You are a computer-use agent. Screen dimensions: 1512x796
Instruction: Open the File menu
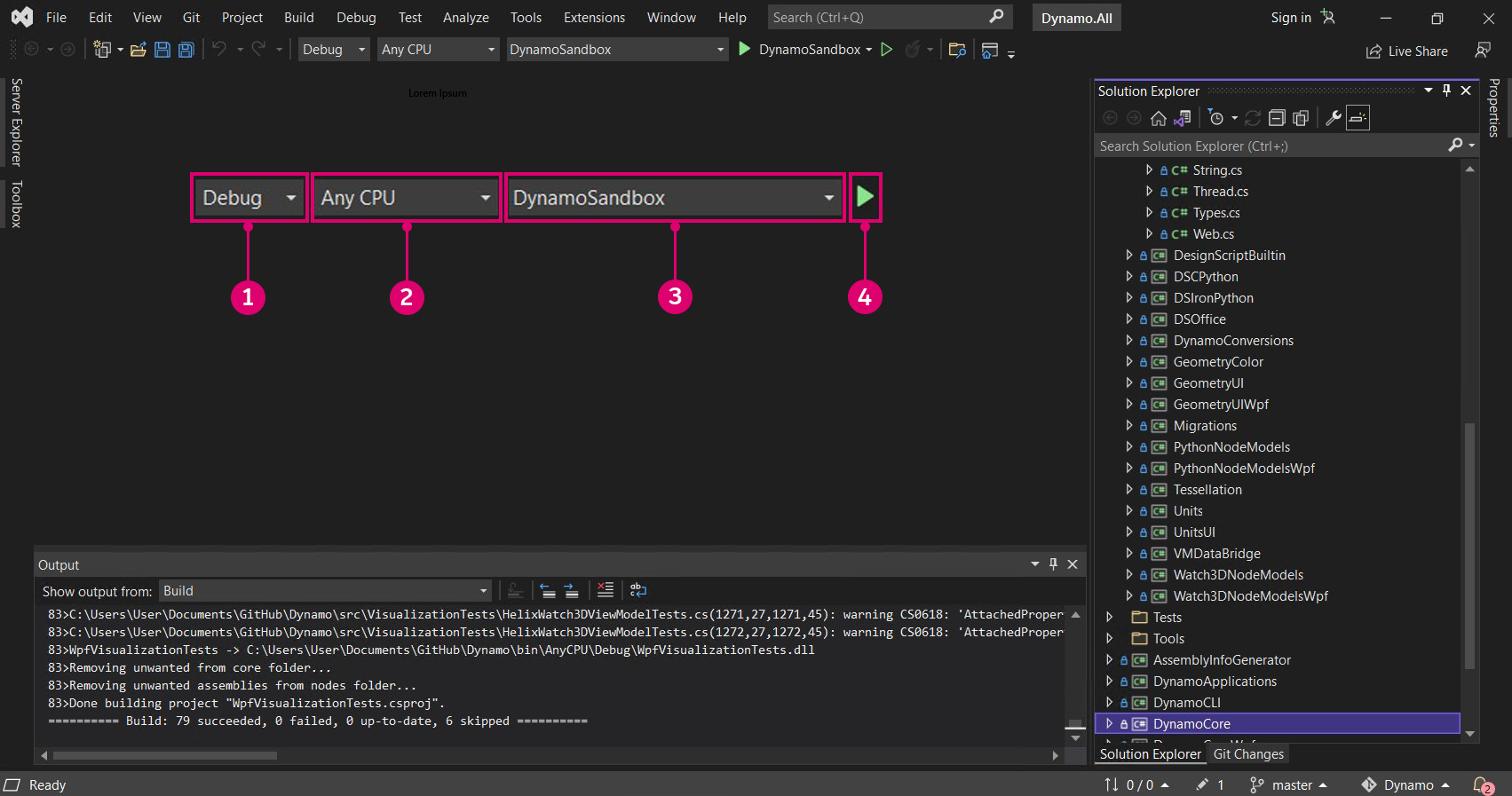(x=56, y=17)
